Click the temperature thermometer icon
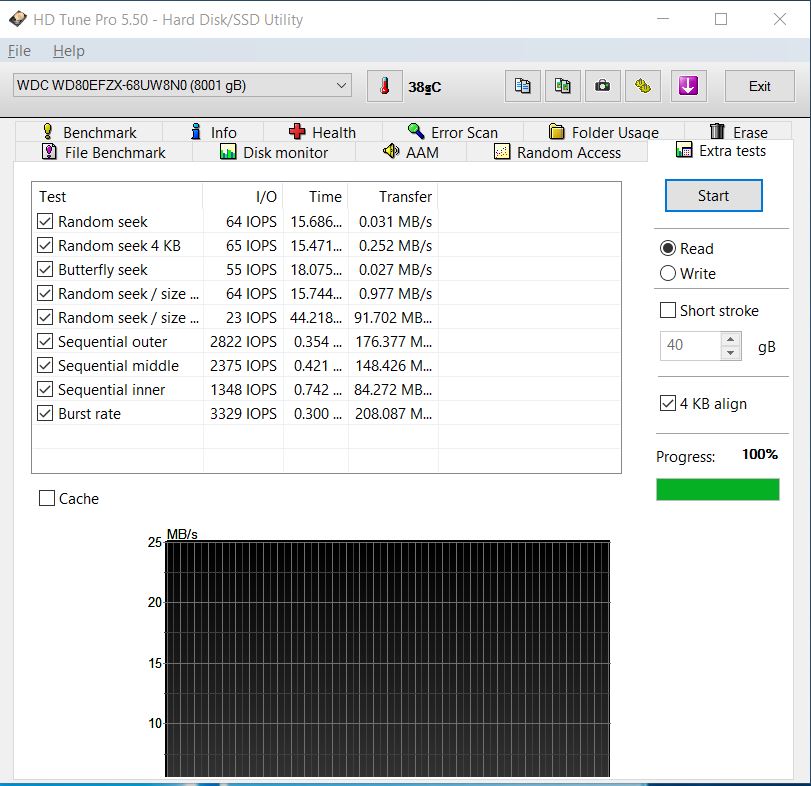The width and height of the screenshot is (811, 786). 385,86
